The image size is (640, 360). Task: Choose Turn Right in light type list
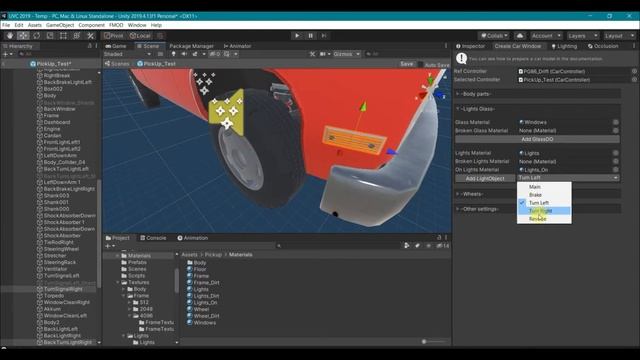[x=544, y=211]
